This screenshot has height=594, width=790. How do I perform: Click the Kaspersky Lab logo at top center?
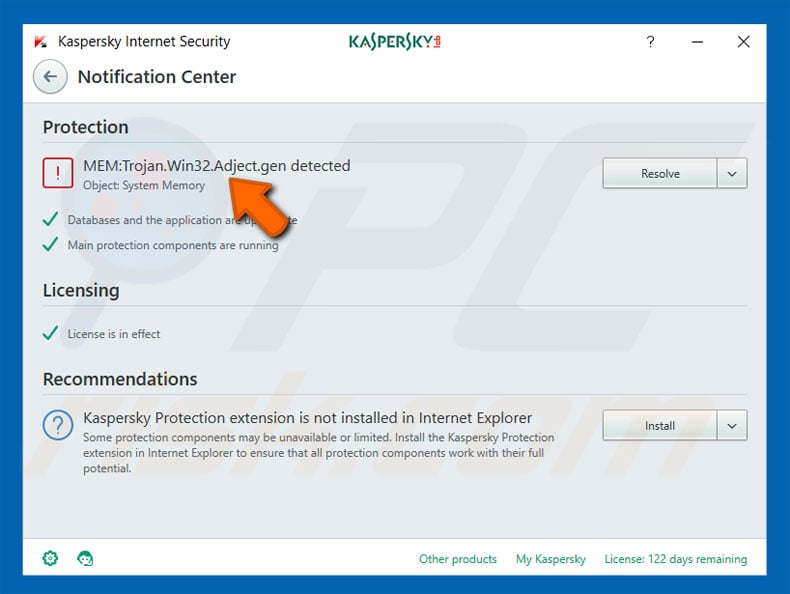(x=395, y=42)
